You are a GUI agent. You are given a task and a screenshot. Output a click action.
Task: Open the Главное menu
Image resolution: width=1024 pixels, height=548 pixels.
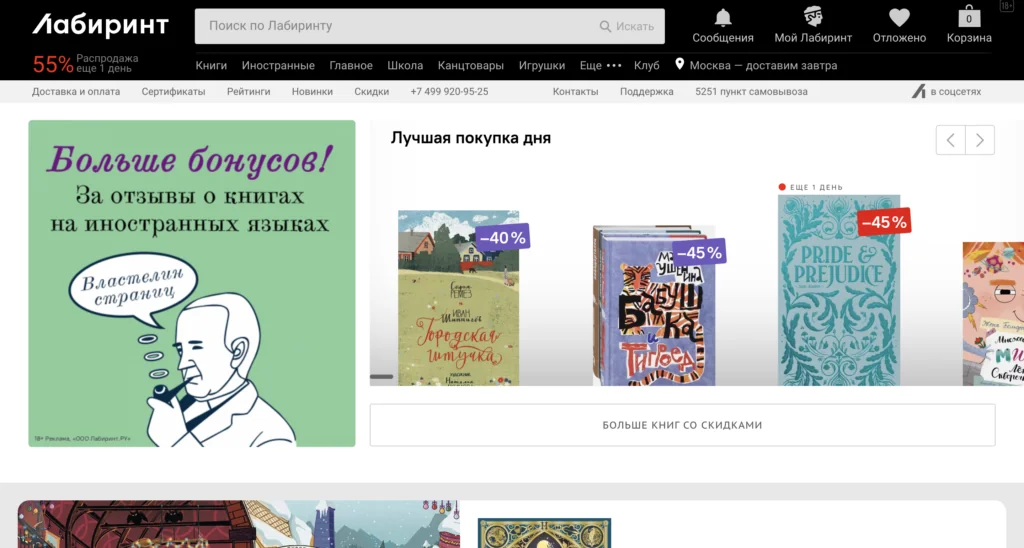[351, 65]
